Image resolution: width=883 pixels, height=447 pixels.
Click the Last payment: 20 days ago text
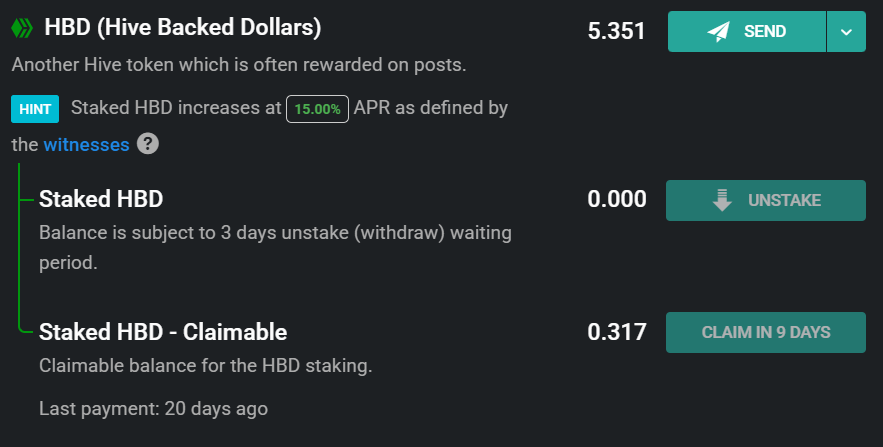pos(153,408)
